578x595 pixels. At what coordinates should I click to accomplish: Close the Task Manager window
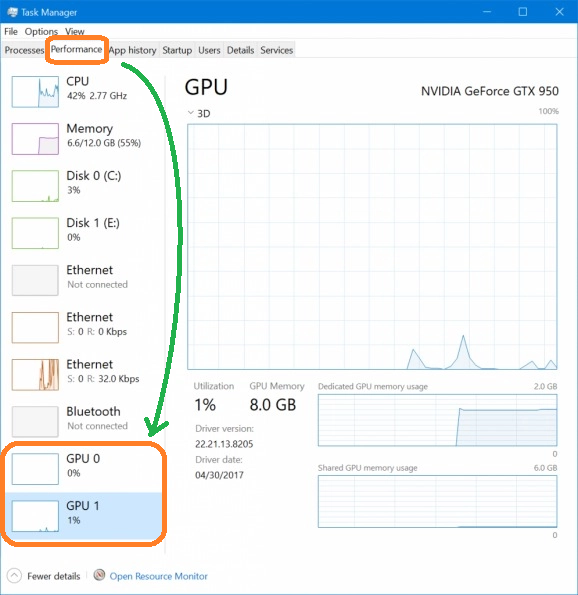pos(559,12)
